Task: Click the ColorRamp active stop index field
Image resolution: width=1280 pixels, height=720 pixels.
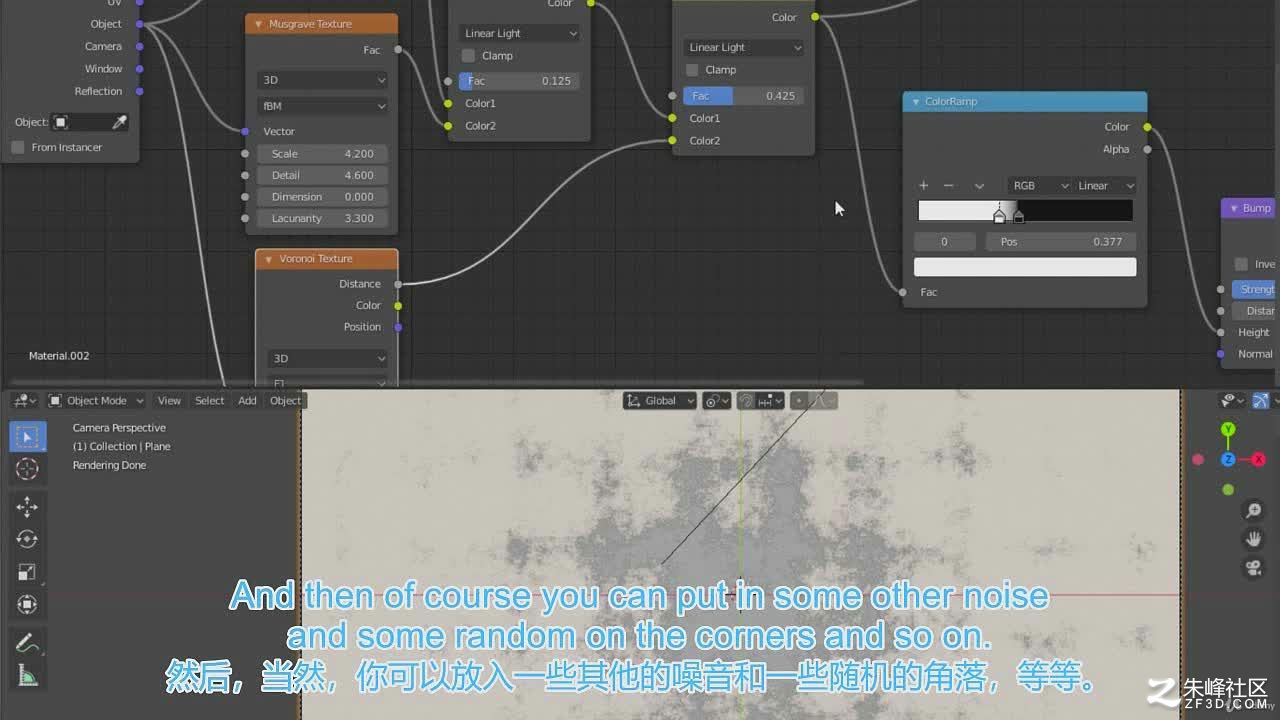Action: pos(945,242)
